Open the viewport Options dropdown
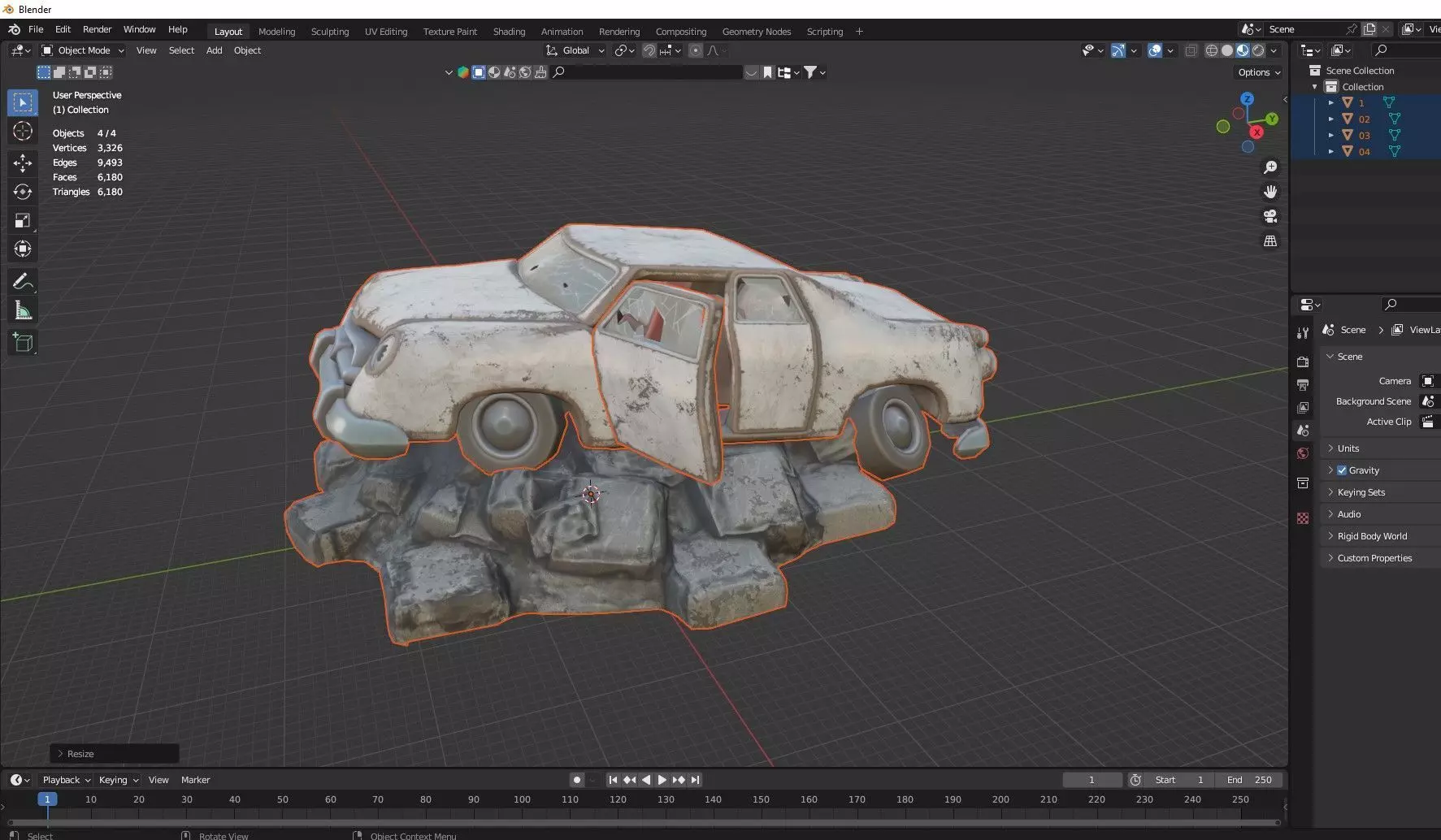Screen dimensions: 1441x840 pos(1259,72)
